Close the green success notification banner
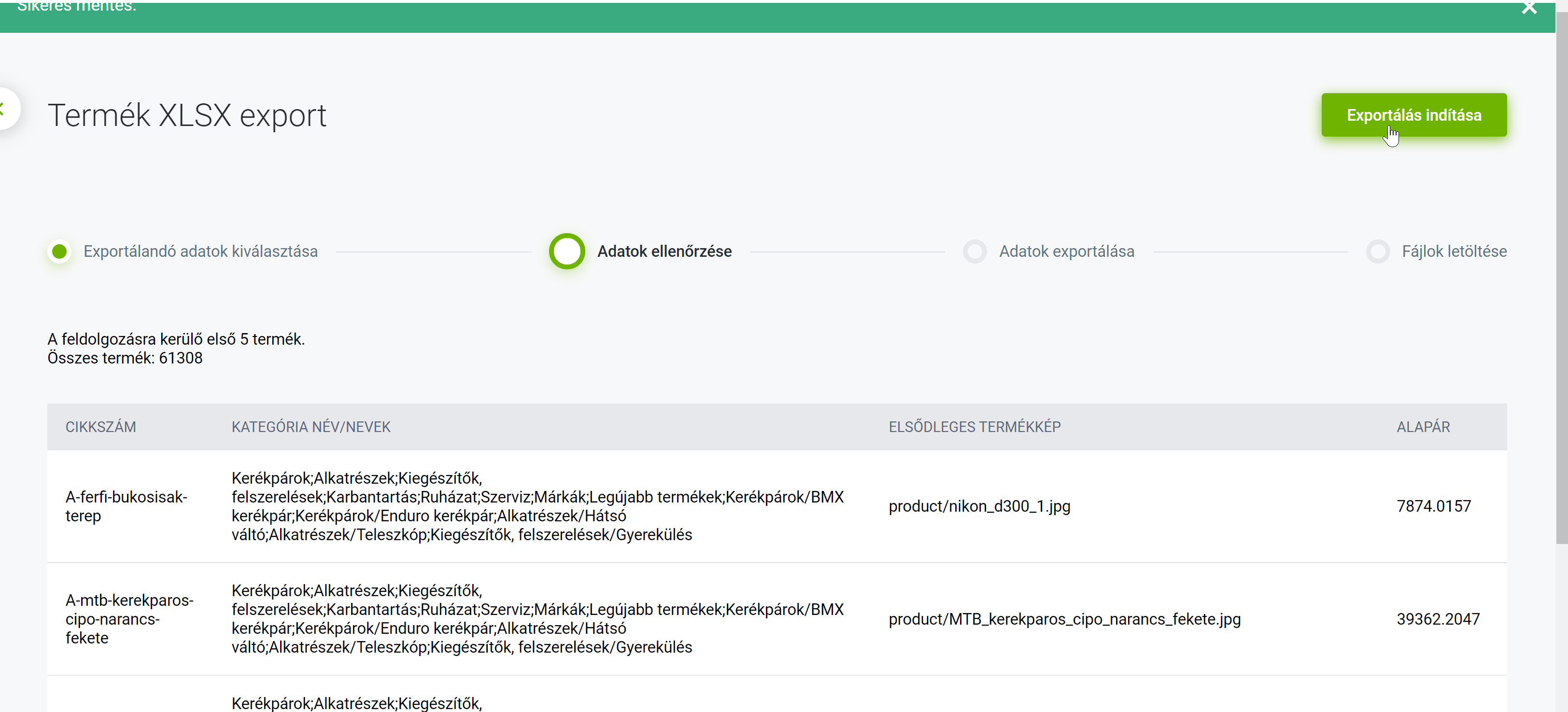1568x712 pixels. [x=1529, y=7]
